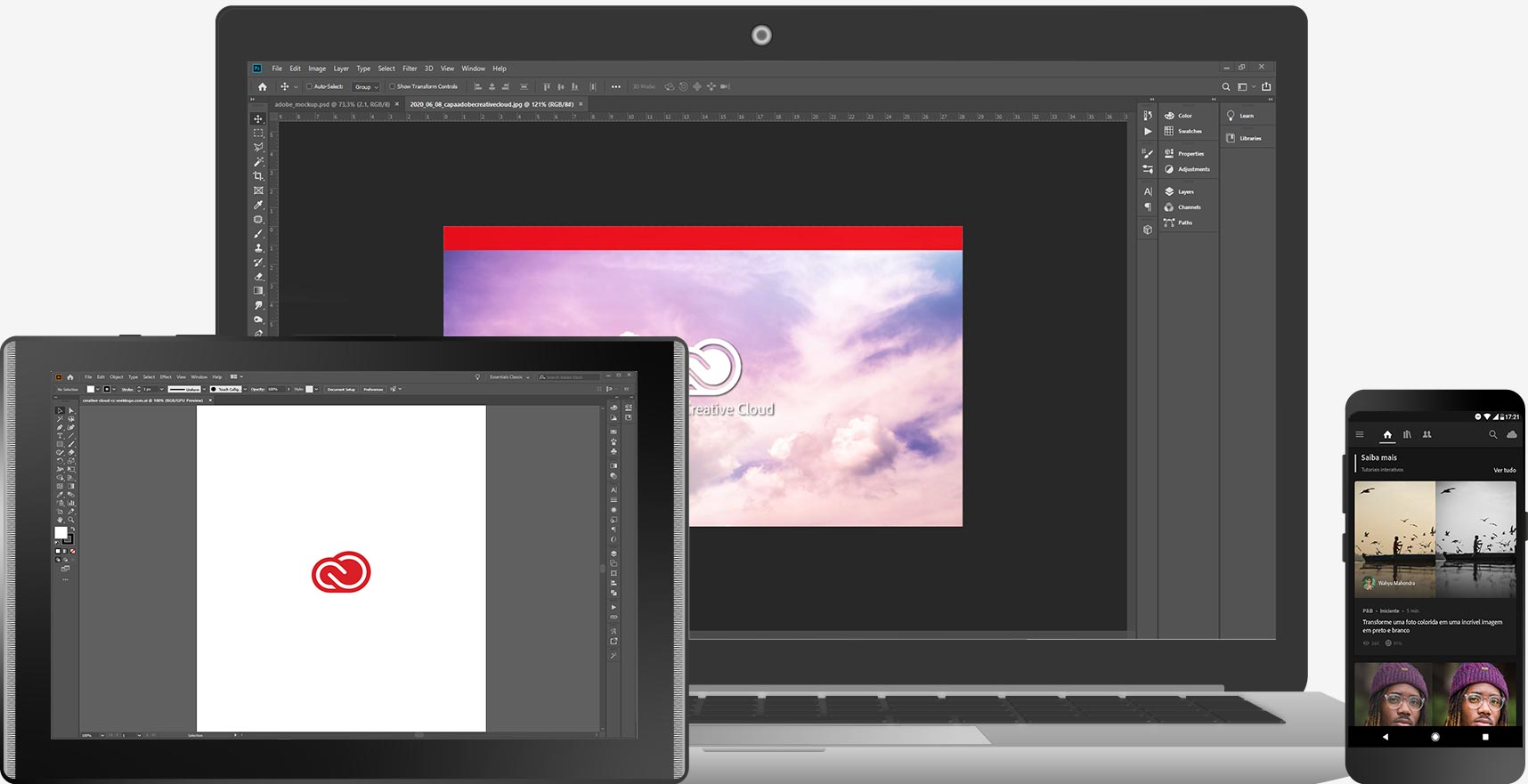Open Move tool preset dropdown arrow
The image size is (1528, 784).
pos(296,86)
